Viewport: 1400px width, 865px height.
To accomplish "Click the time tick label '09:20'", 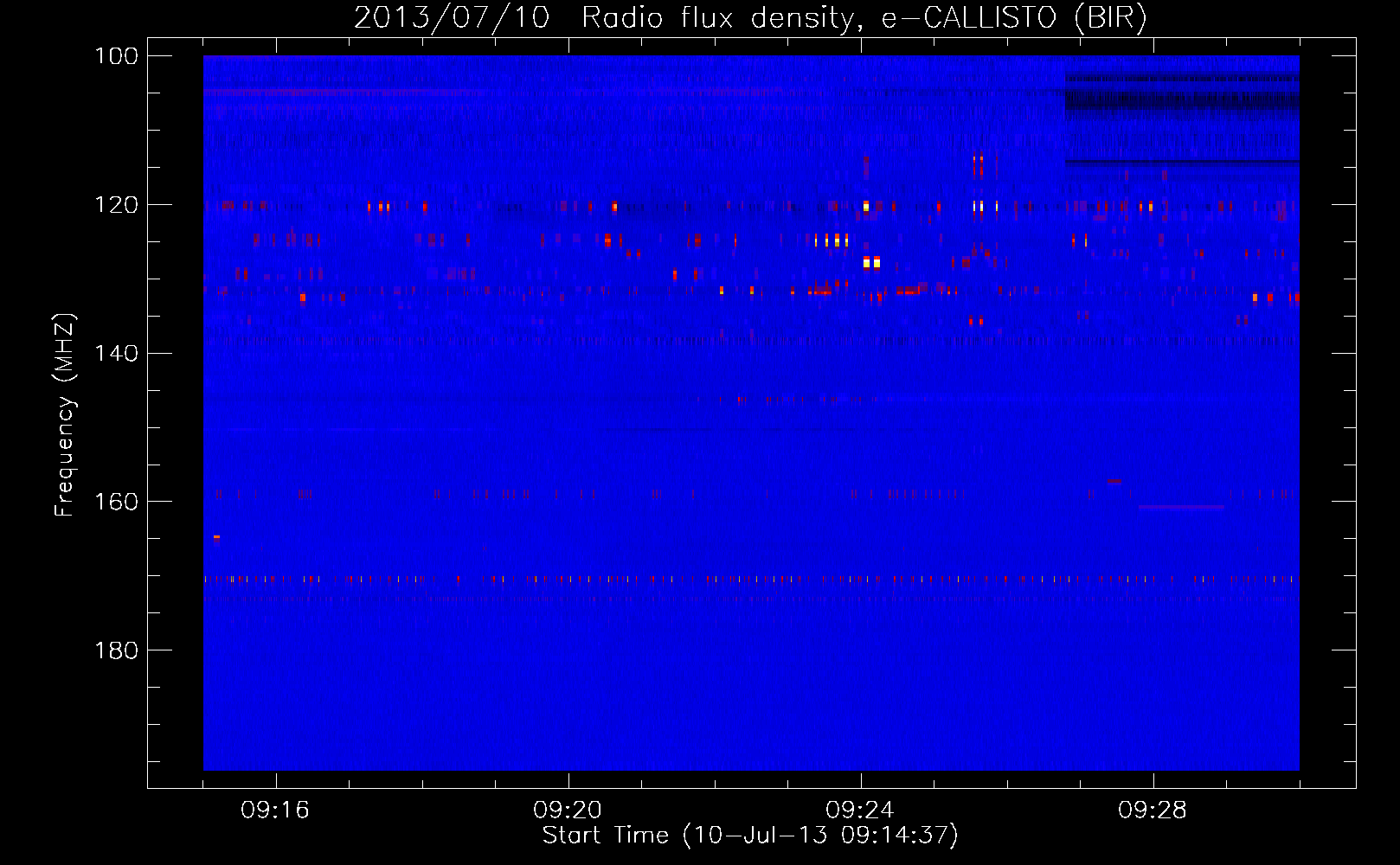I will point(568,811).
